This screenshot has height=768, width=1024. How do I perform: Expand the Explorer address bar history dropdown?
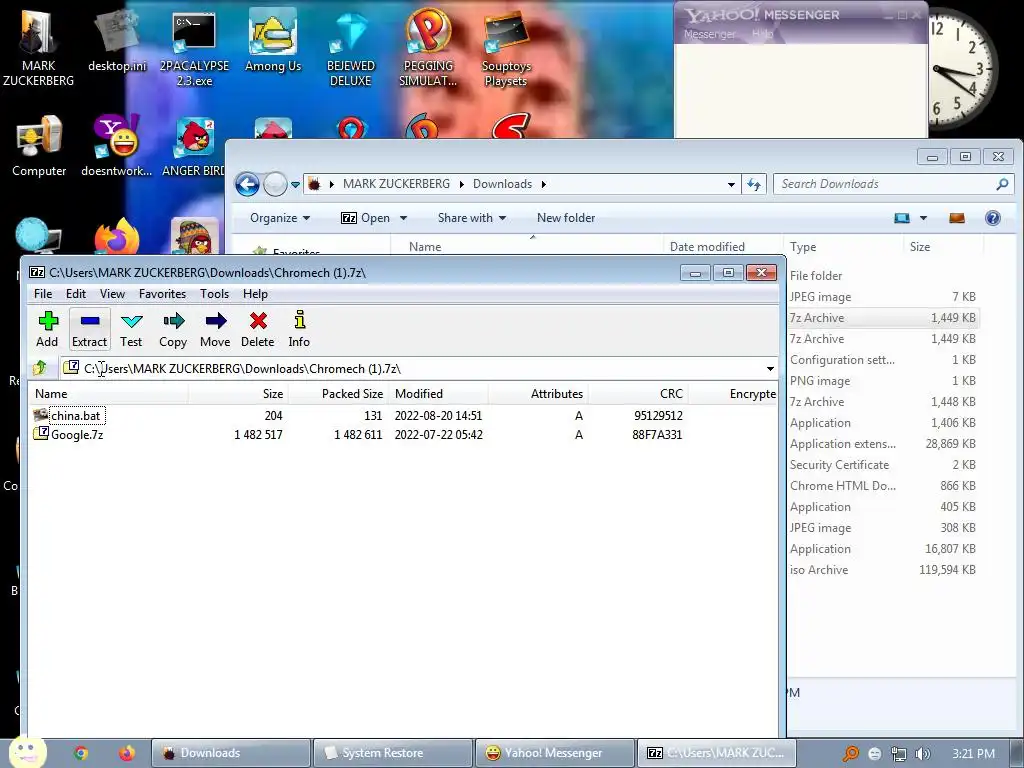[731, 185]
